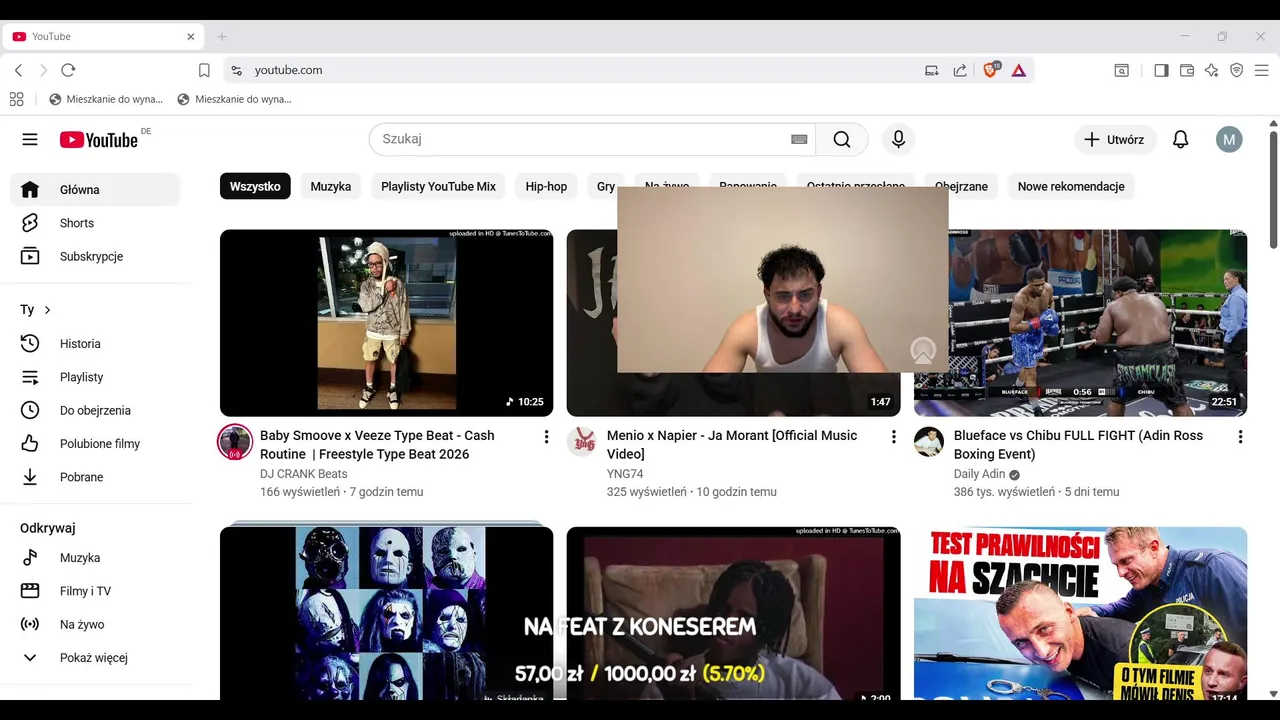Open the on-screen keyboard in the search box
Screen dimensions: 1280x720
799,140
